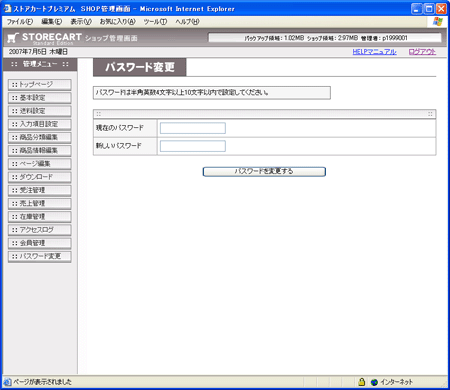
Task: Open ダウンロード from the sidebar
Action: coord(40,177)
